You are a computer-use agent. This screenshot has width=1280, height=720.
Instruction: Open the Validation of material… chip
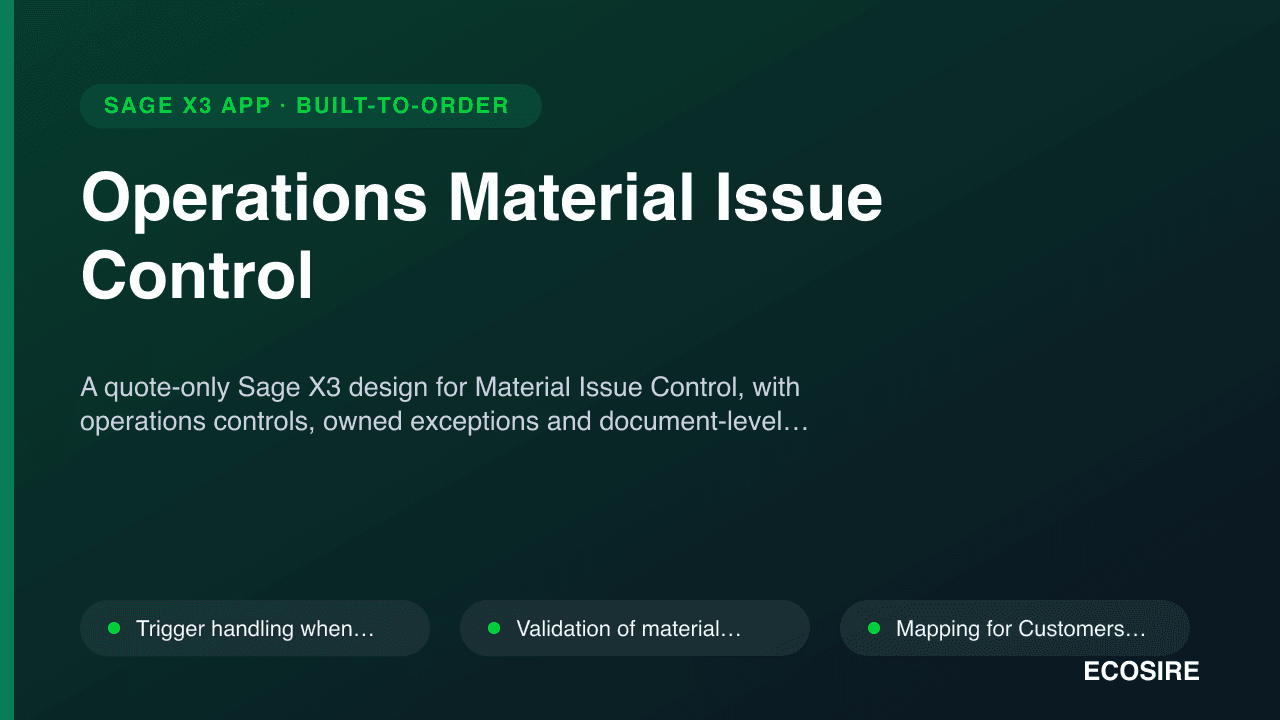[x=635, y=628]
